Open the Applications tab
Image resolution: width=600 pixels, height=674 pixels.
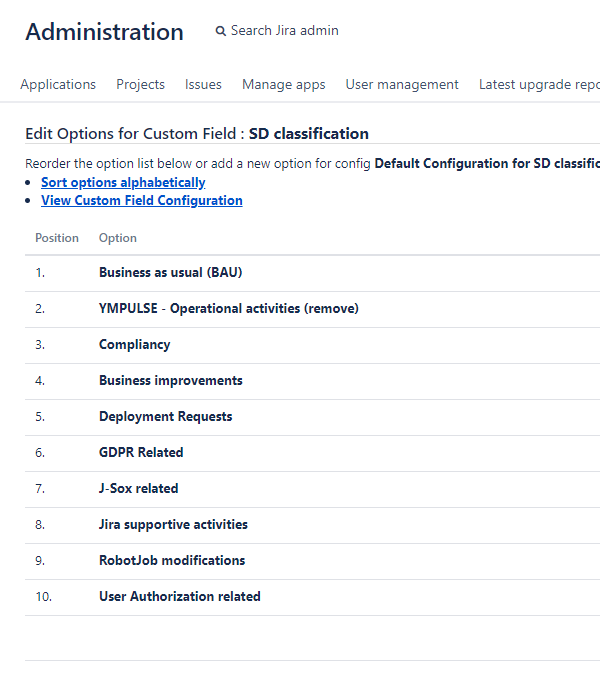pyautogui.click(x=58, y=84)
